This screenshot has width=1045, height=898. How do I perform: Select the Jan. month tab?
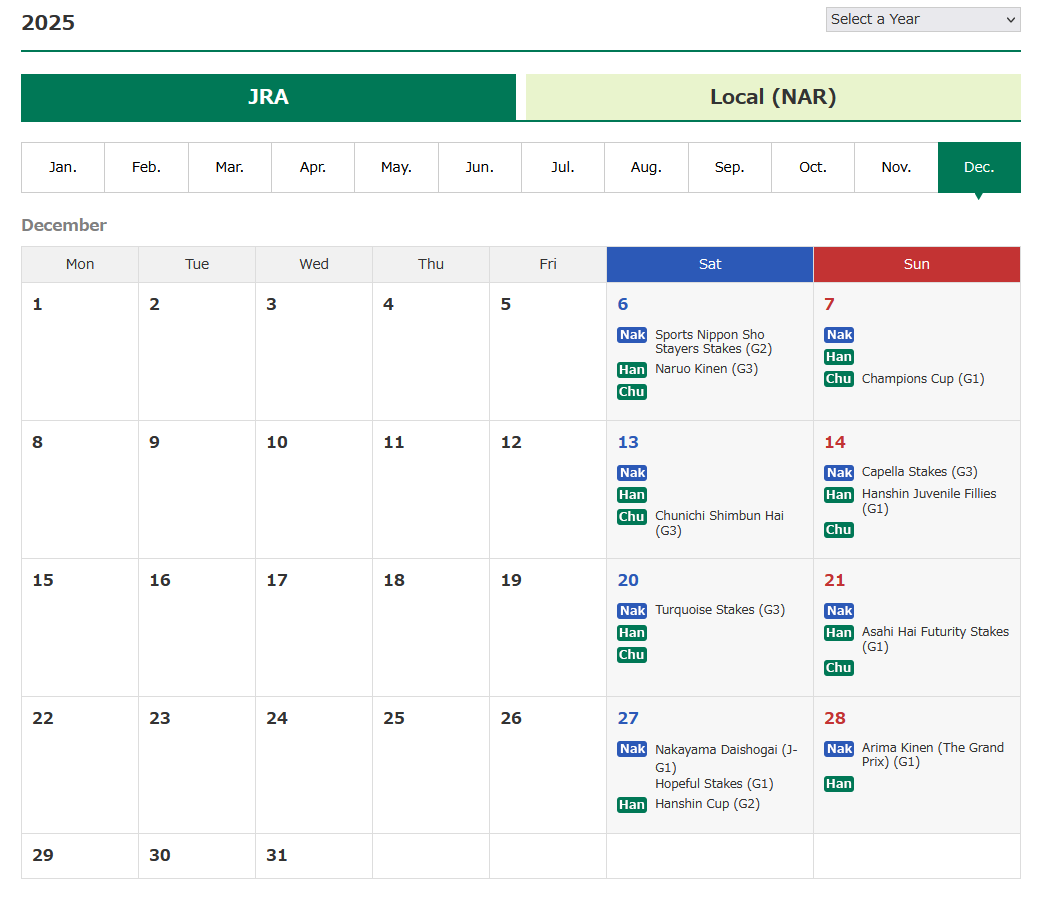(x=63, y=167)
